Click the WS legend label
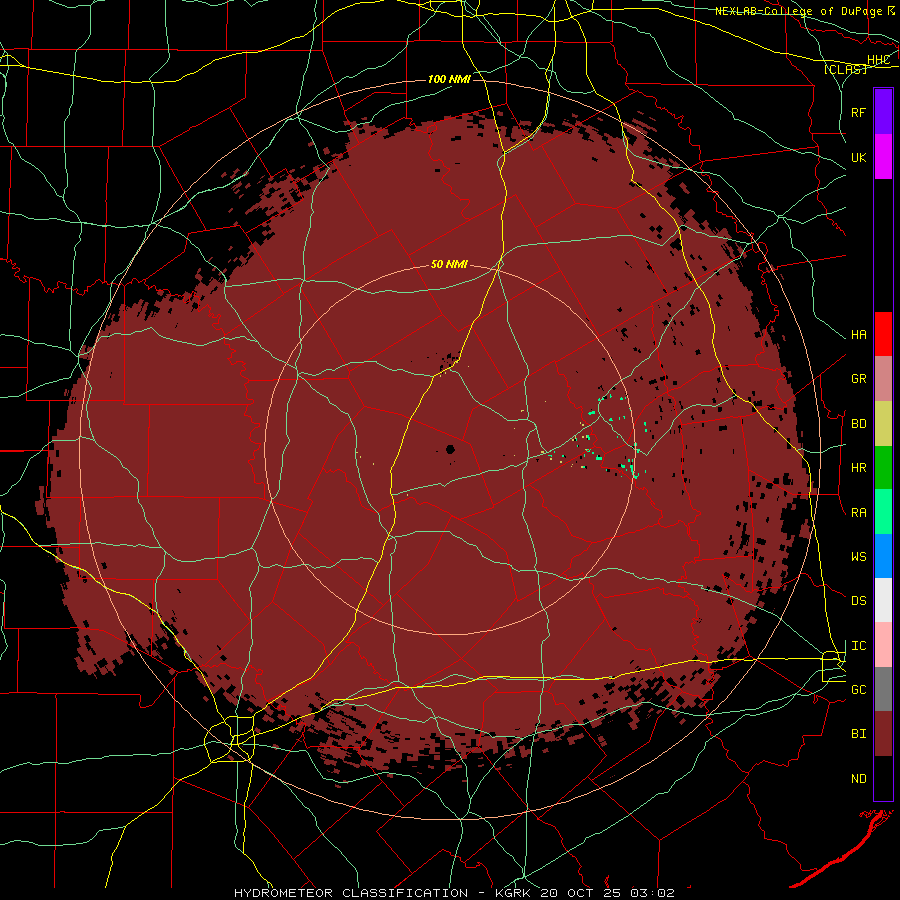 (x=858, y=556)
